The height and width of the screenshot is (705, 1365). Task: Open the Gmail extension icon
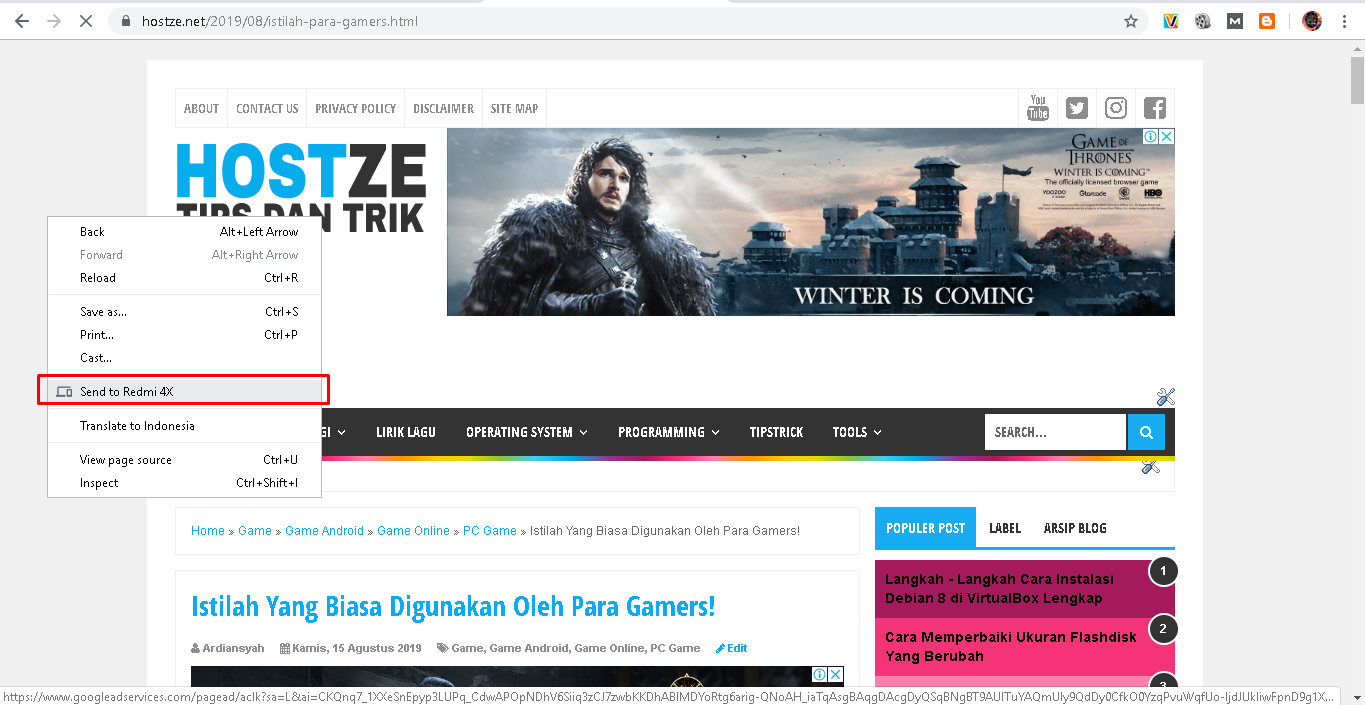click(x=1234, y=20)
